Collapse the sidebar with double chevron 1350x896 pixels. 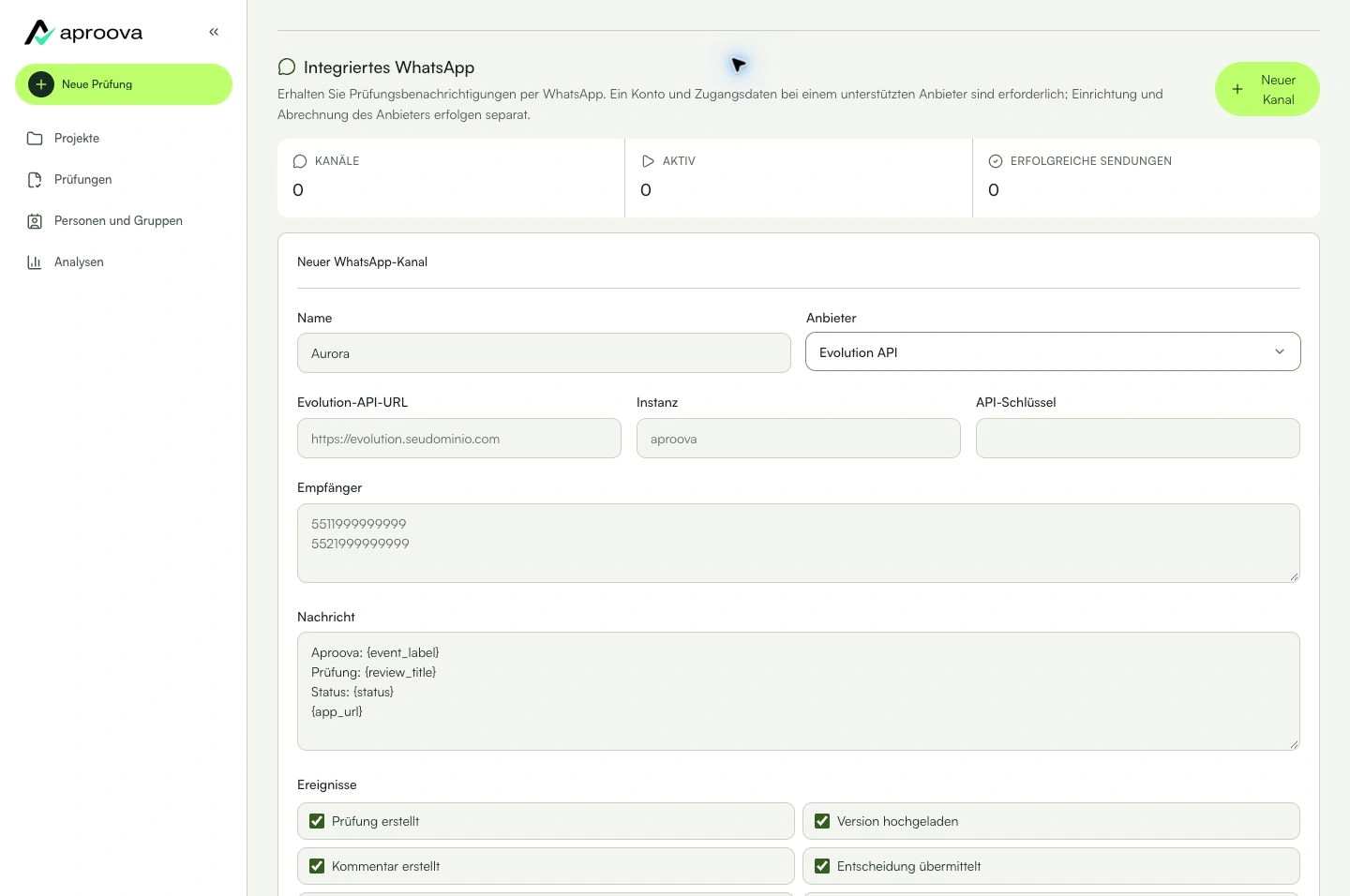tap(214, 32)
